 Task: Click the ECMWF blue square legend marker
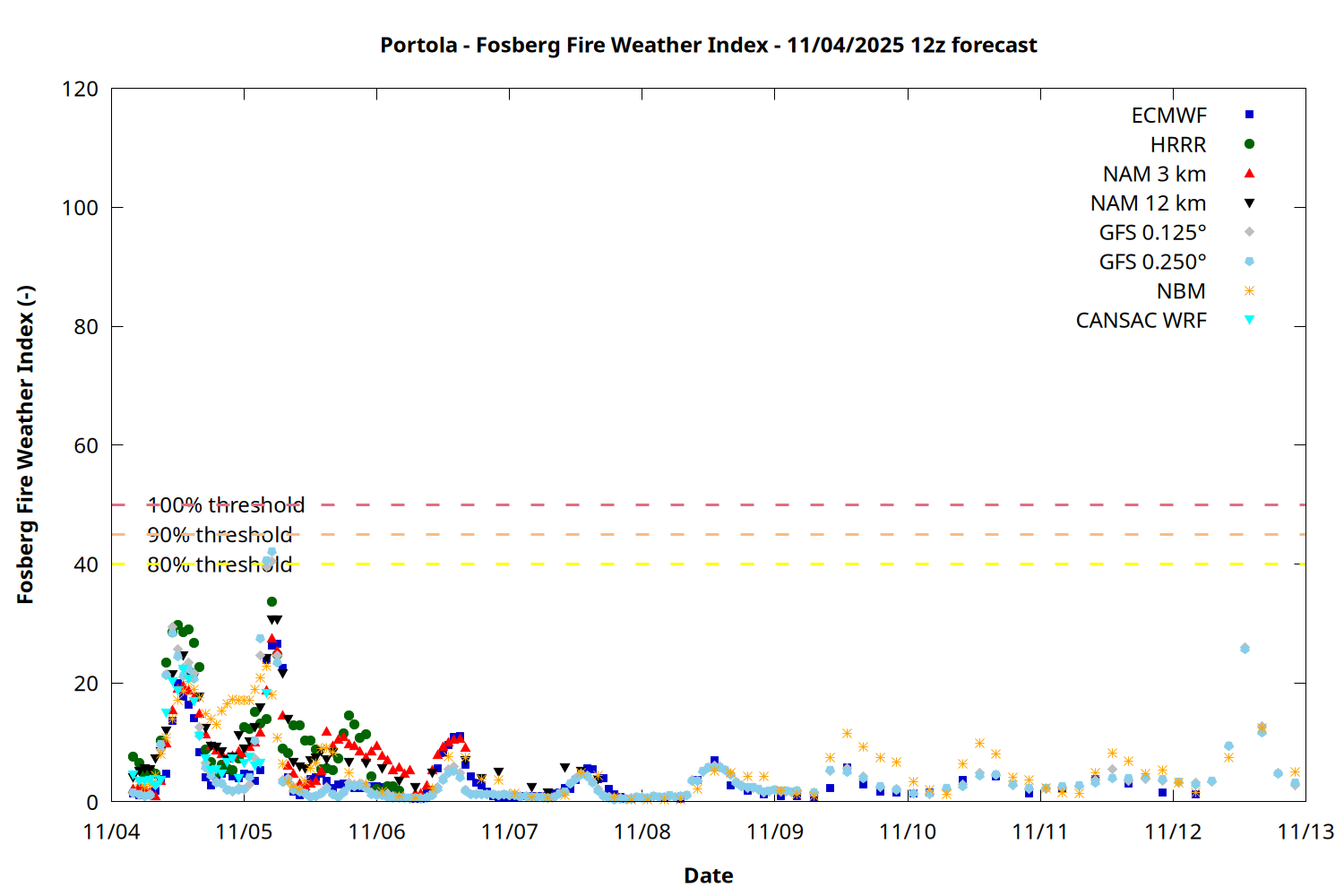coord(1249,115)
